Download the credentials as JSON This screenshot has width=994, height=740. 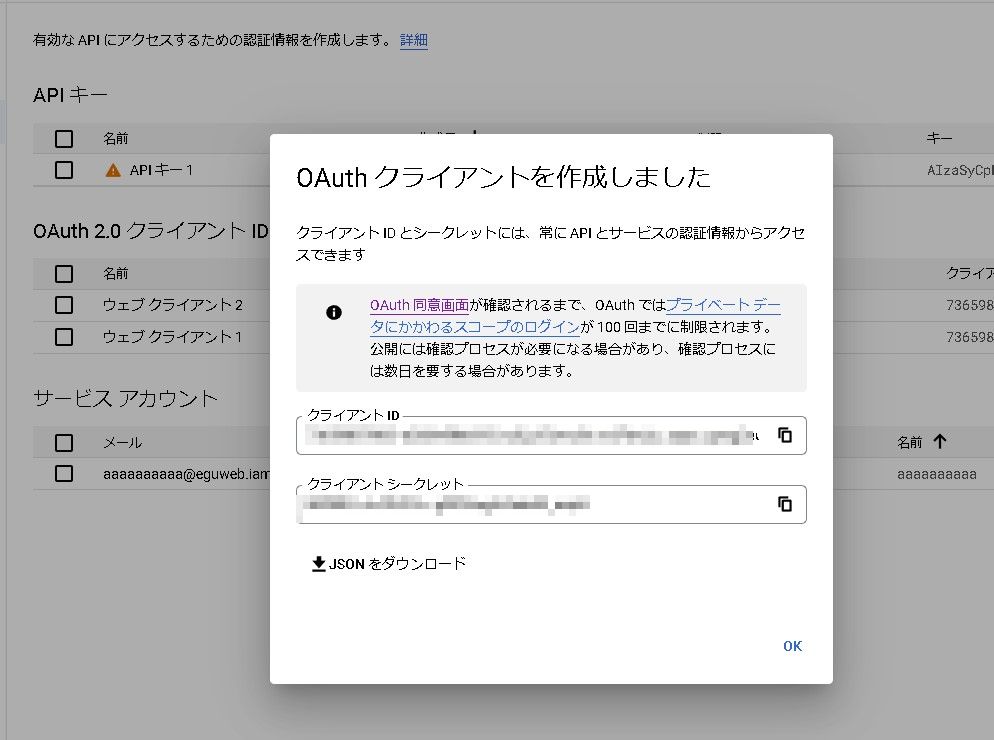(x=389, y=564)
